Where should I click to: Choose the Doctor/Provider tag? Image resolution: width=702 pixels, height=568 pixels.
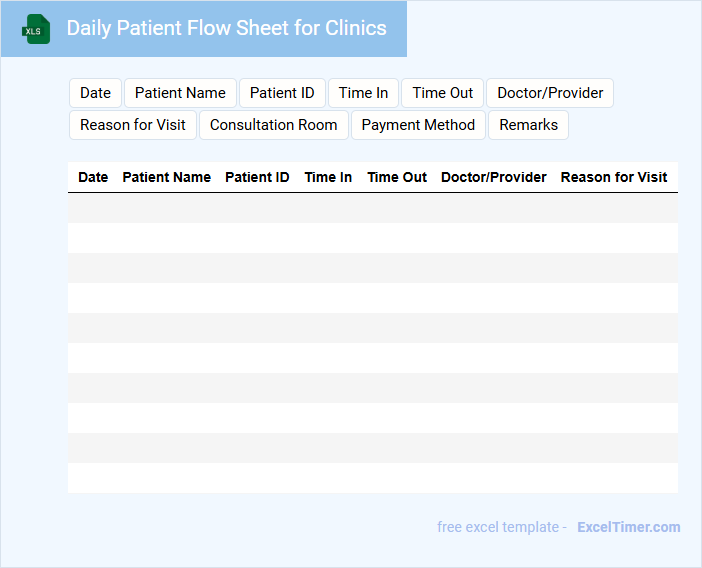[x=550, y=93]
